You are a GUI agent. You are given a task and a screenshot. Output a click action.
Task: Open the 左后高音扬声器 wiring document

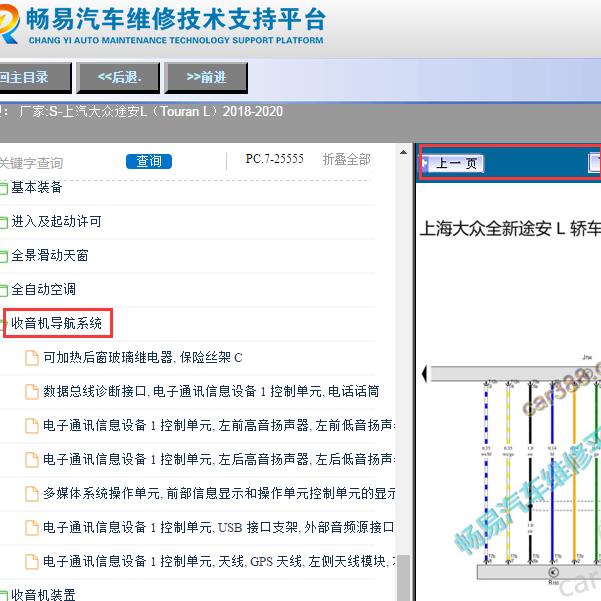[x=219, y=459]
